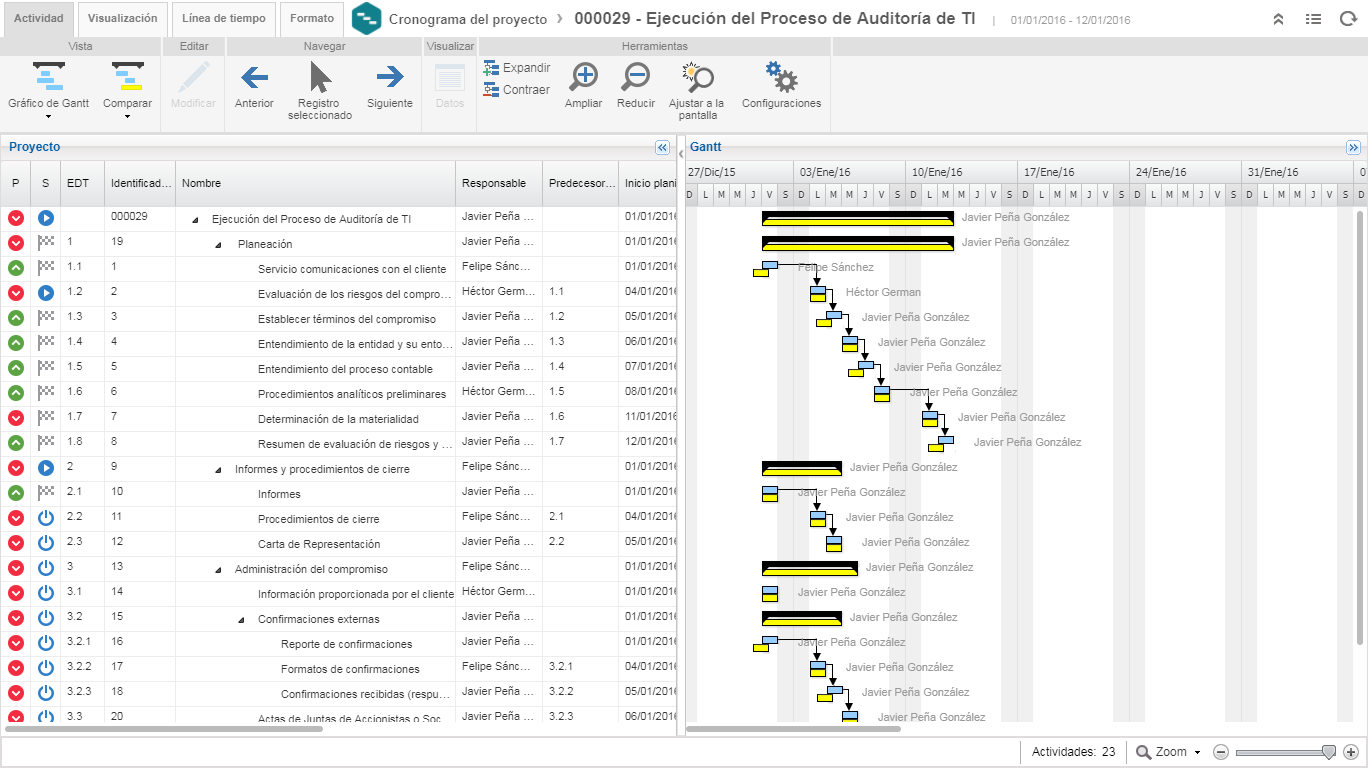Click the refresh icon at top right
Screen dimensions: 1368x768
click(x=1348, y=19)
